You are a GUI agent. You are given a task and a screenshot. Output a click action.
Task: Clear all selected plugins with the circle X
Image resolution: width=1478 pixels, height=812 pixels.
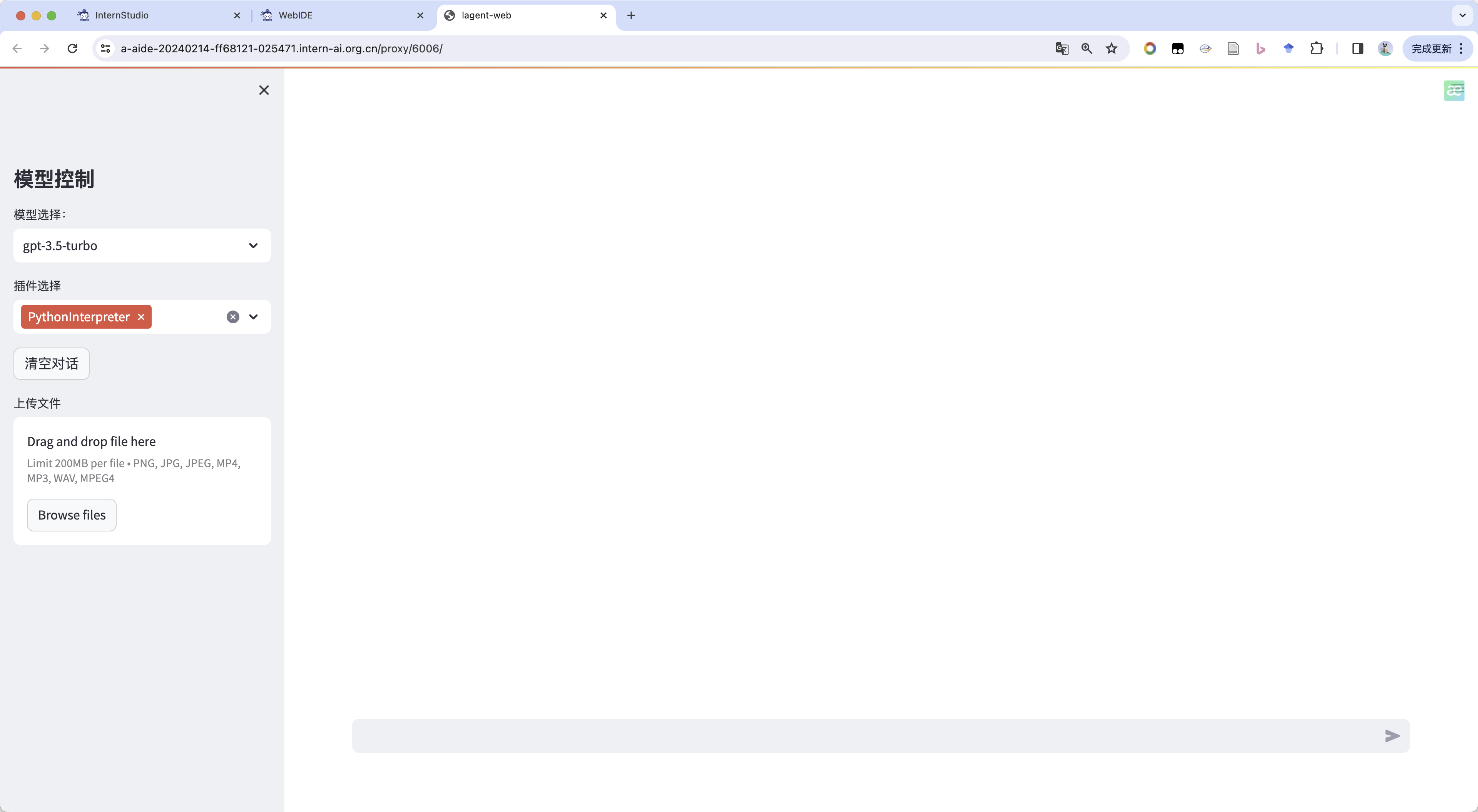tap(232, 317)
